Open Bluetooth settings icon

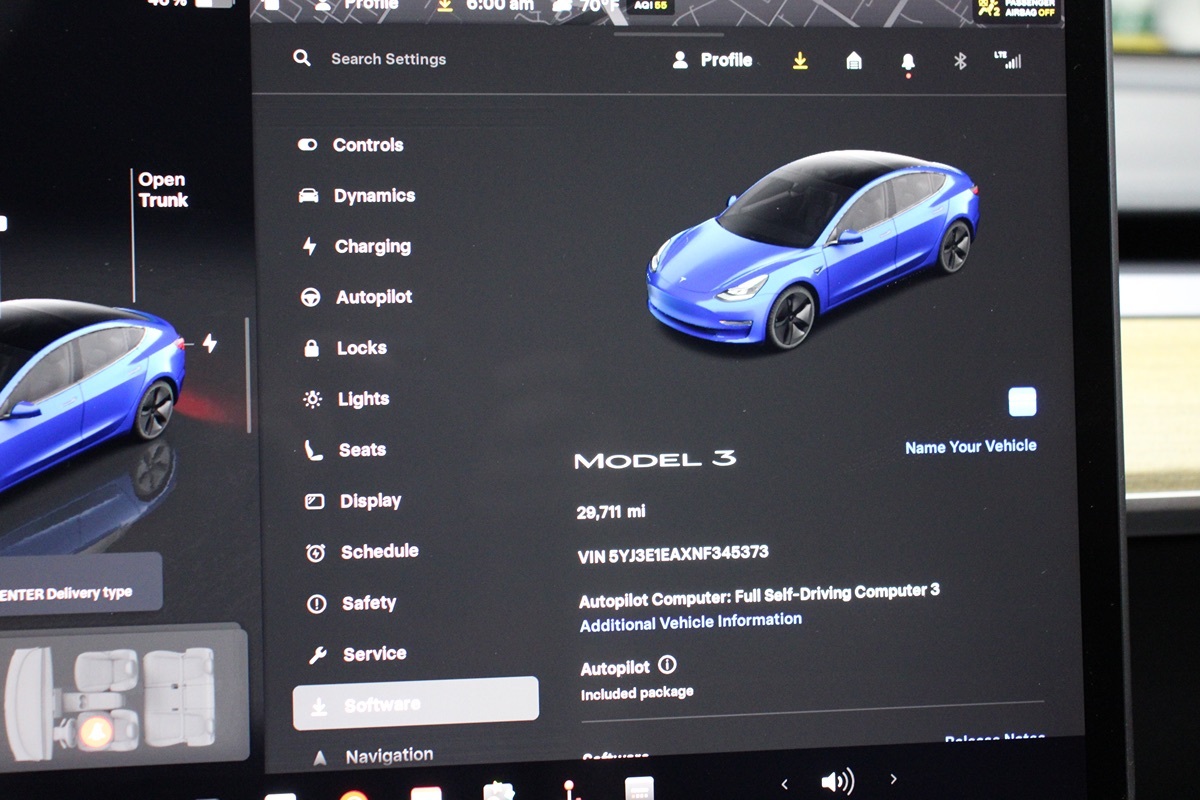click(960, 62)
